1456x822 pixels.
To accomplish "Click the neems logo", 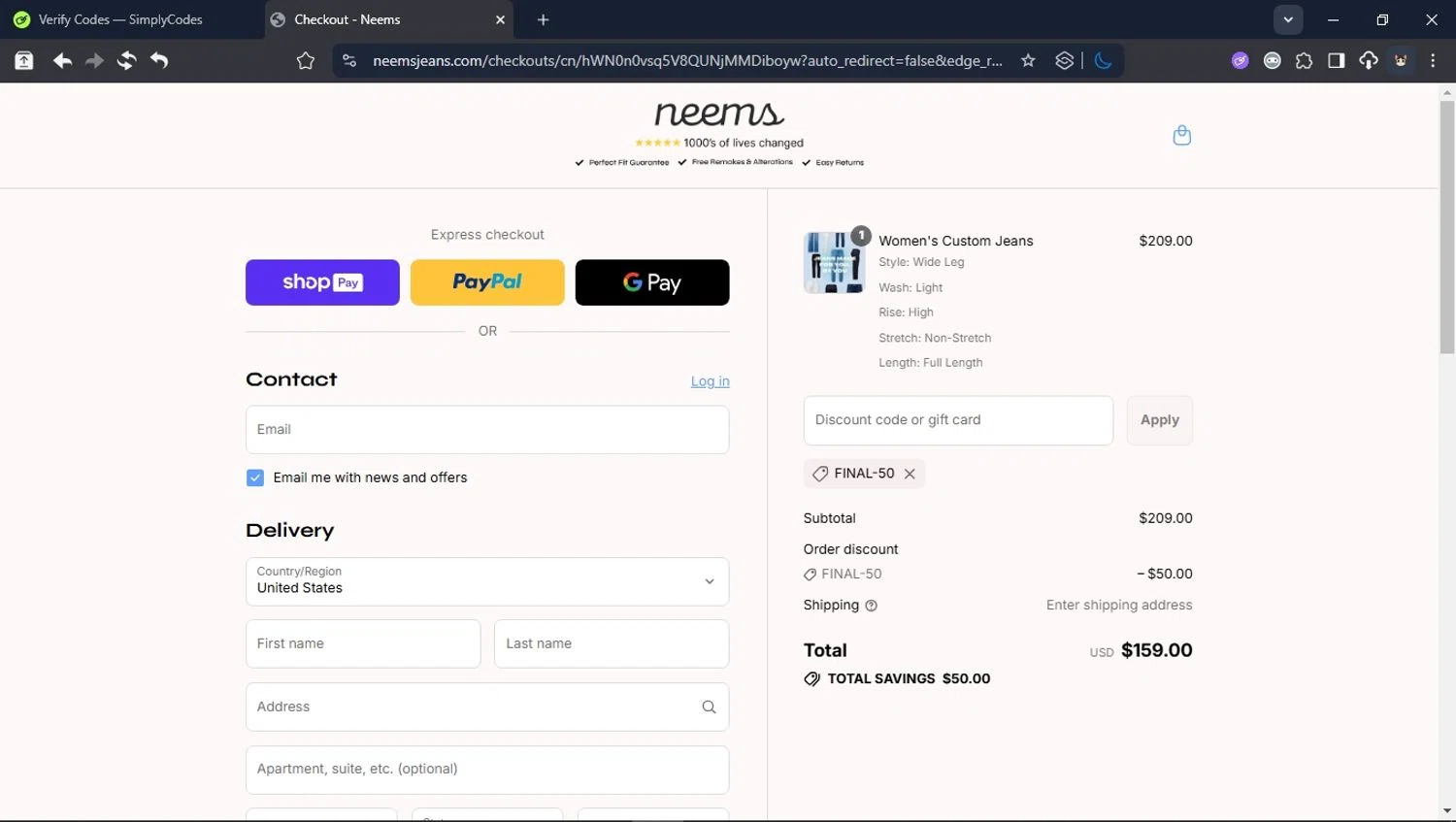I will pyautogui.click(x=719, y=114).
